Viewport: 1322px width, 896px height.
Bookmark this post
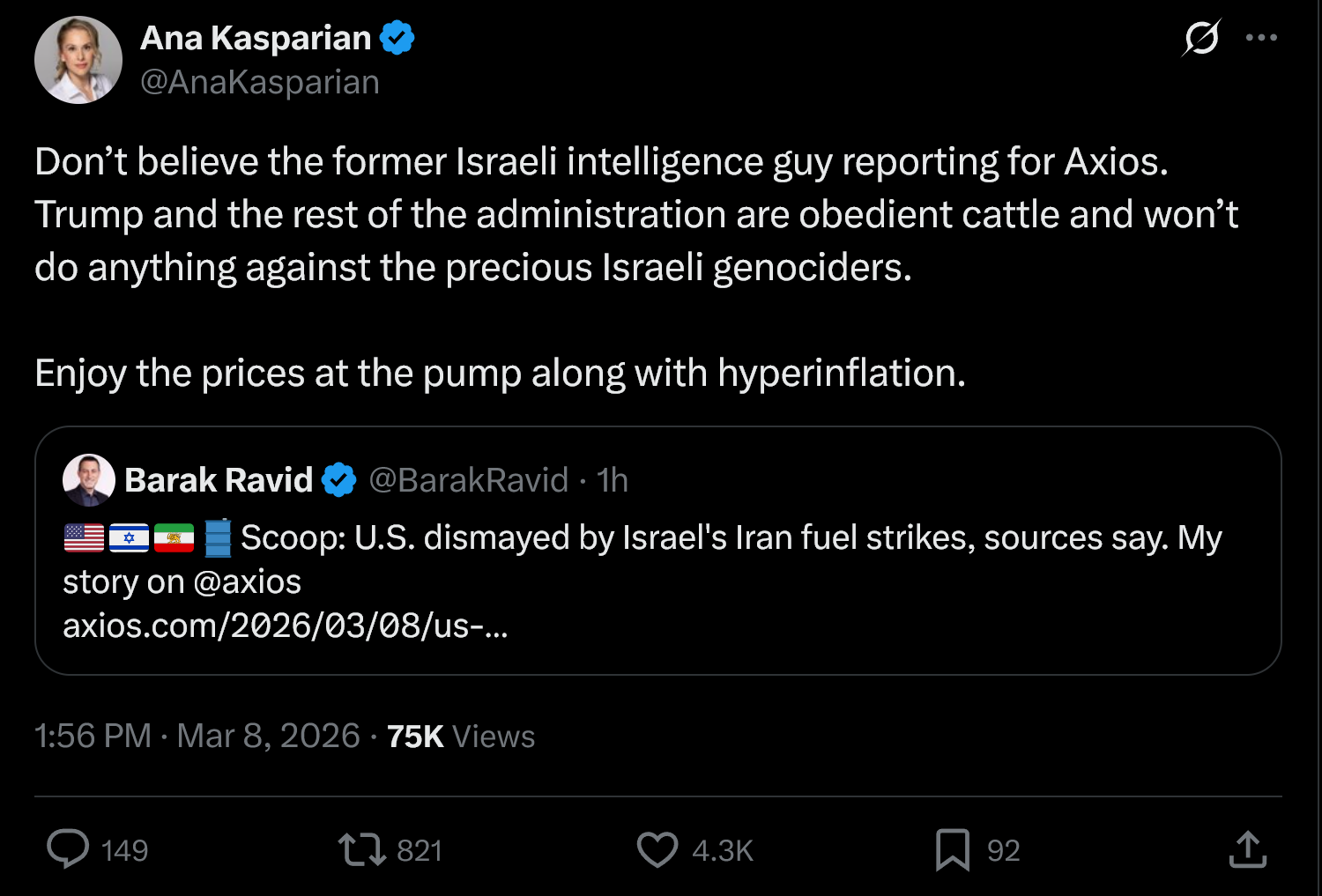(x=952, y=849)
